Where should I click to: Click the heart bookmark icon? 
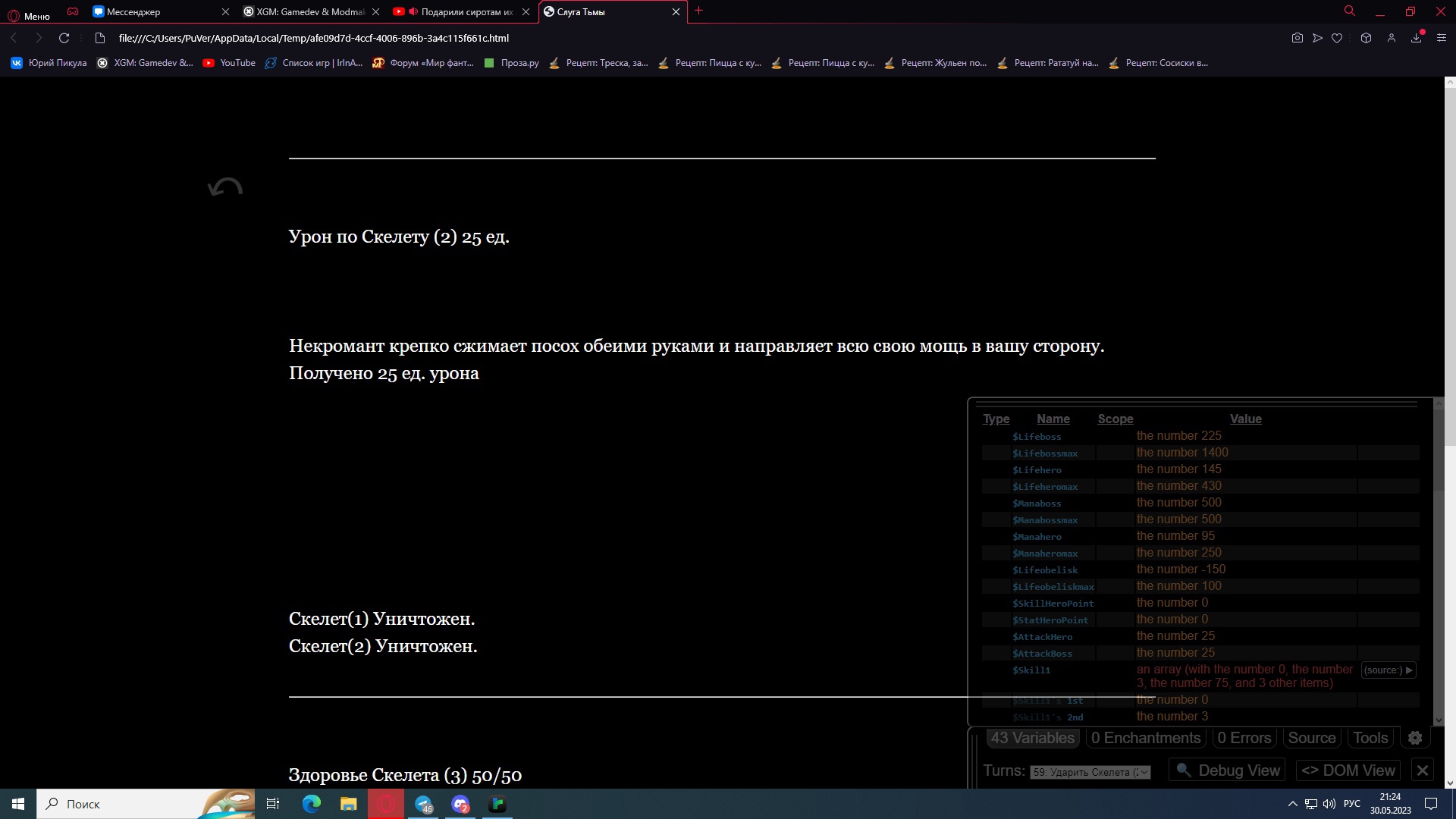(x=1337, y=38)
